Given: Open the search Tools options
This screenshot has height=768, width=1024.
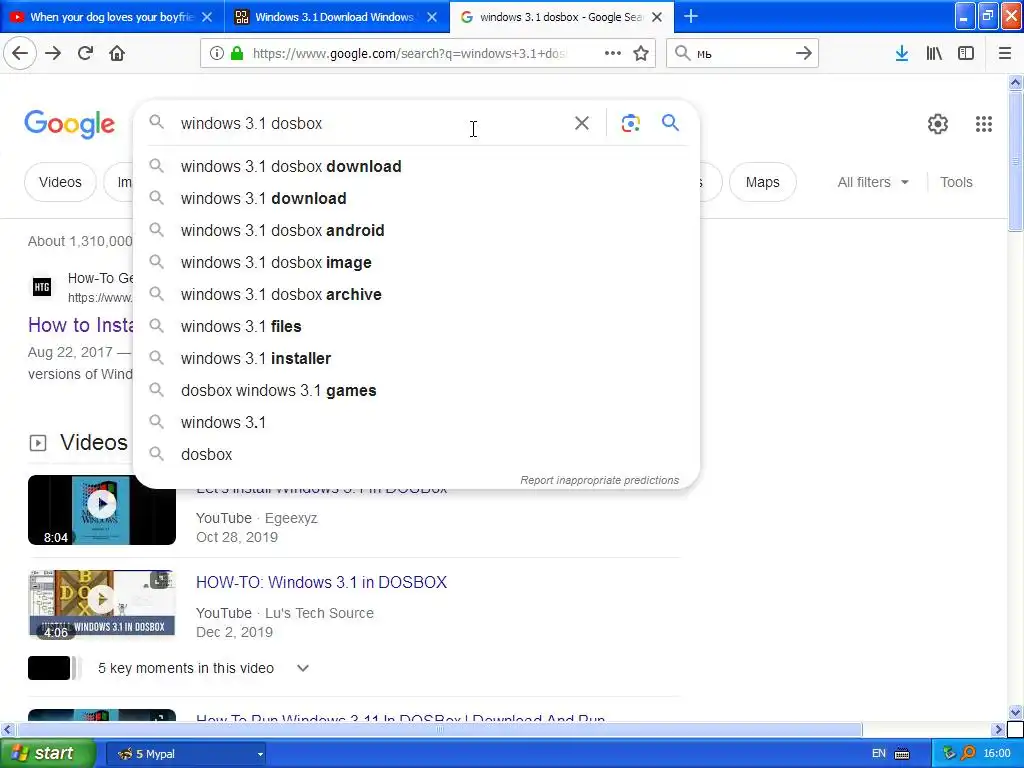Looking at the screenshot, I should pyautogui.click(x=955, y=182).
